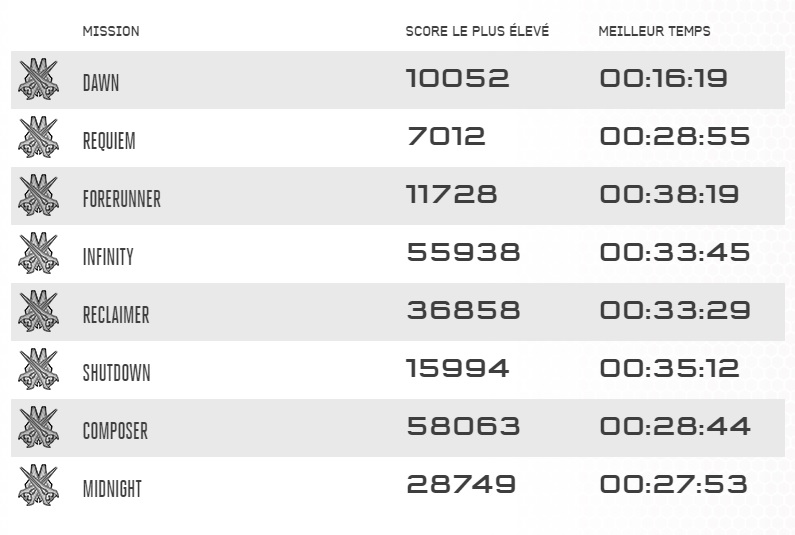Open the Reclaimer mission name
Viewport: 795px width, 535px height.
coord(116,315)
